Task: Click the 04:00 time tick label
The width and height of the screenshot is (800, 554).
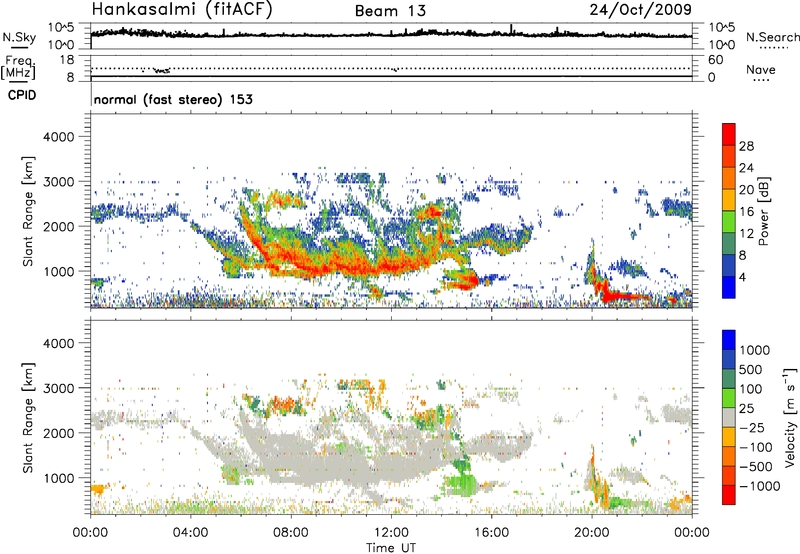Action: click(x=190, y=533)
